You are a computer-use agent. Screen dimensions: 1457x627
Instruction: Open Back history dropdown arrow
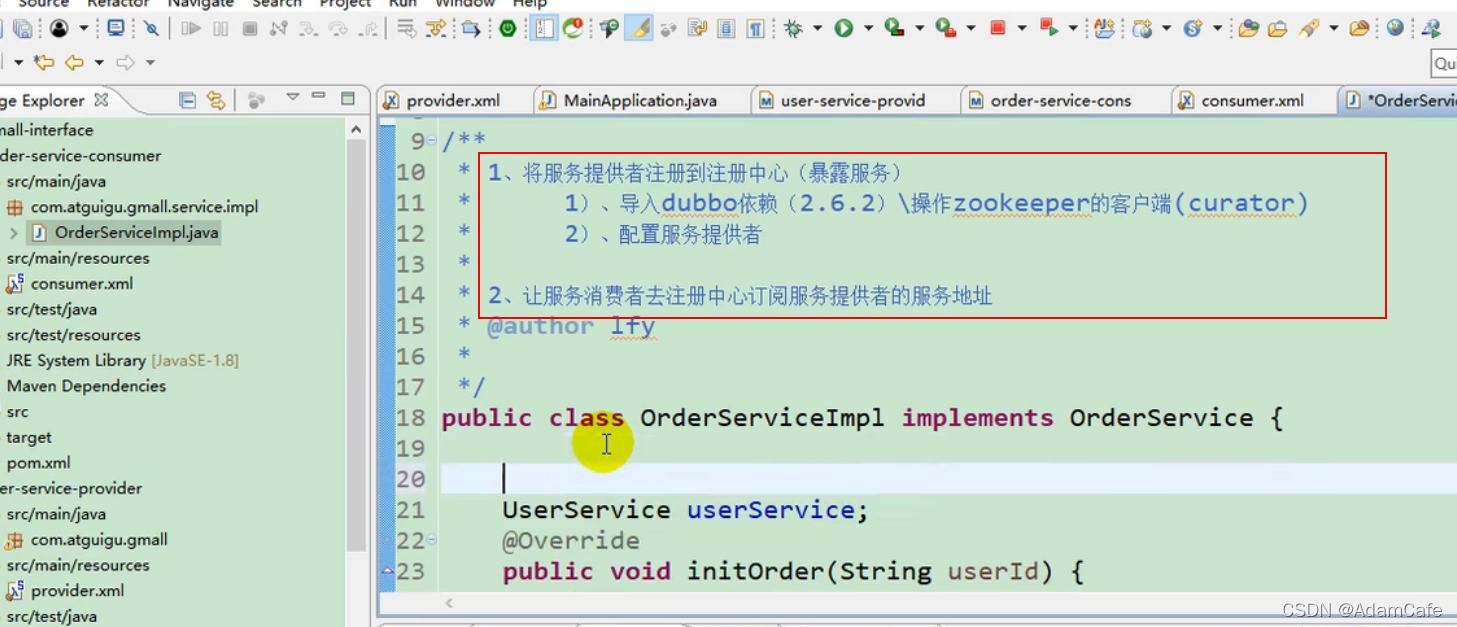pyautogui.click(x=99, y=63)
